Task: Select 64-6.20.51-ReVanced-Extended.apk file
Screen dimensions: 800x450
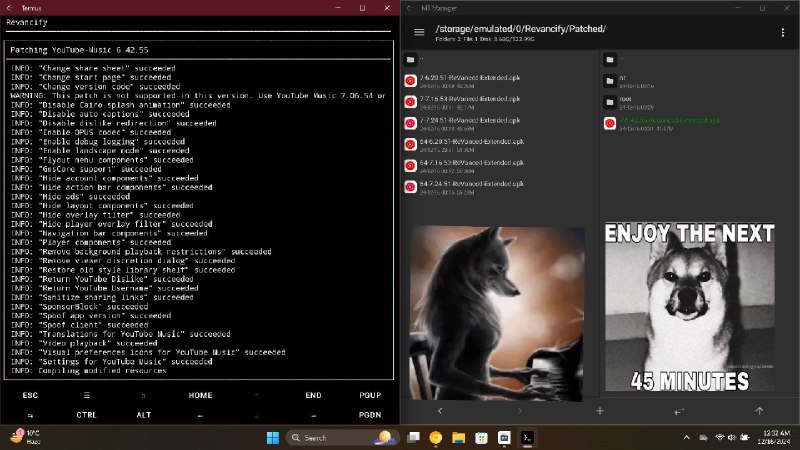Action: click(500, 144)
